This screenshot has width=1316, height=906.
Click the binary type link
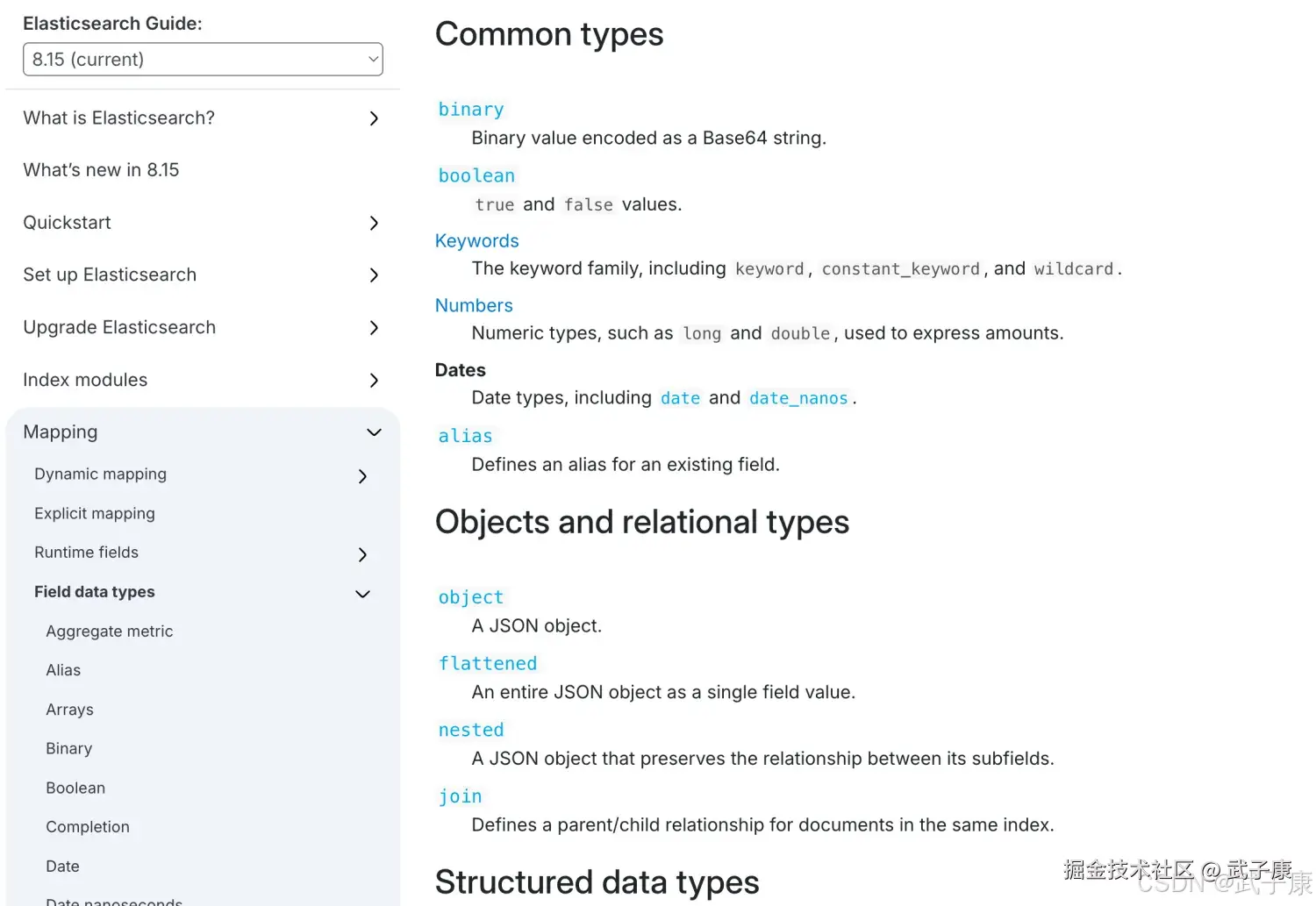471,110
